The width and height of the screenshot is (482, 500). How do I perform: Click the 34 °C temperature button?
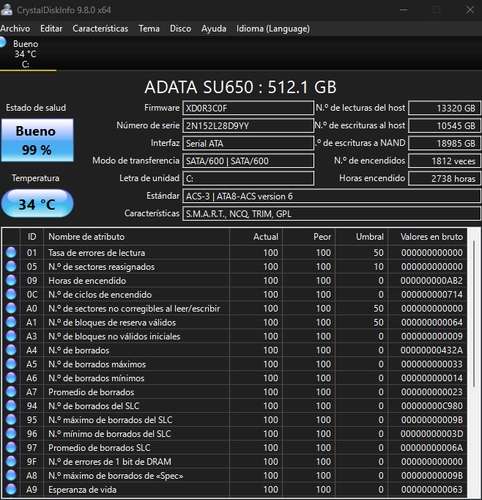(x=37, y=204)
